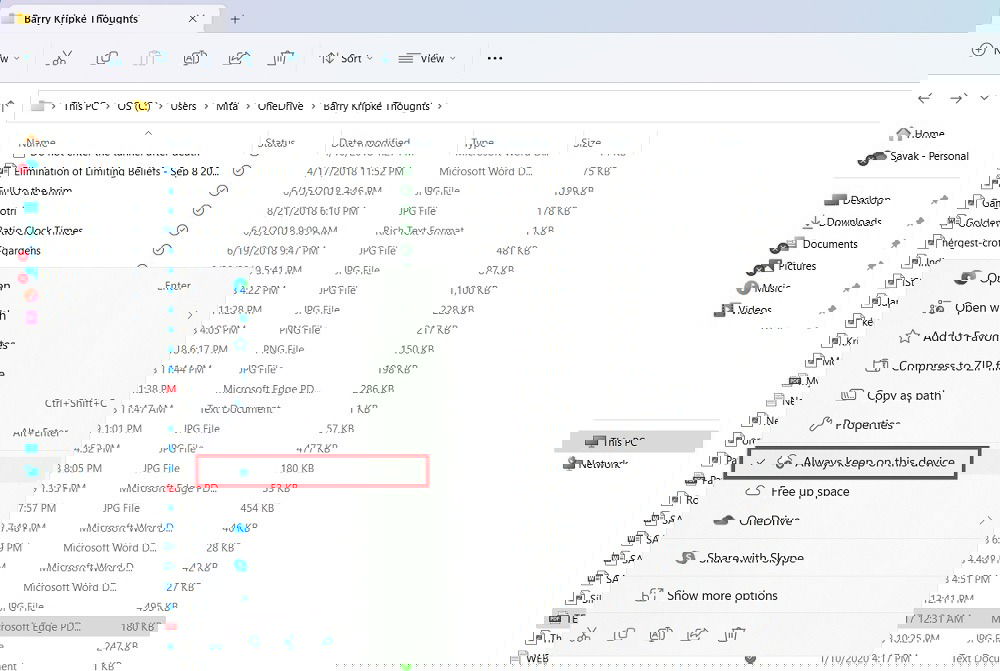Click the Back arrow near the top right
The width and height of the screenshot is (1000, 671).
point(925,98)
